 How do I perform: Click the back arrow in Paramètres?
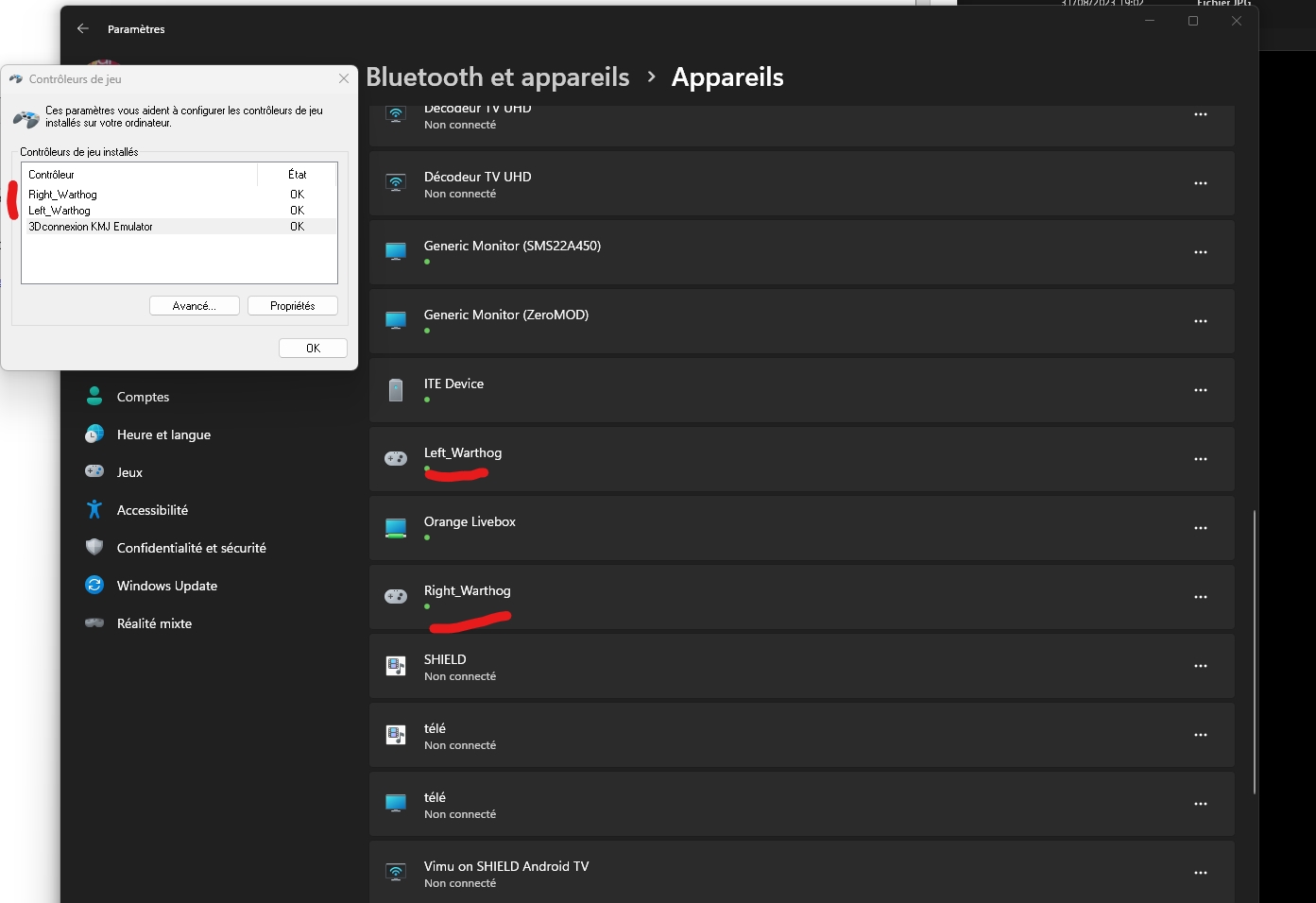tap(83, 29)
